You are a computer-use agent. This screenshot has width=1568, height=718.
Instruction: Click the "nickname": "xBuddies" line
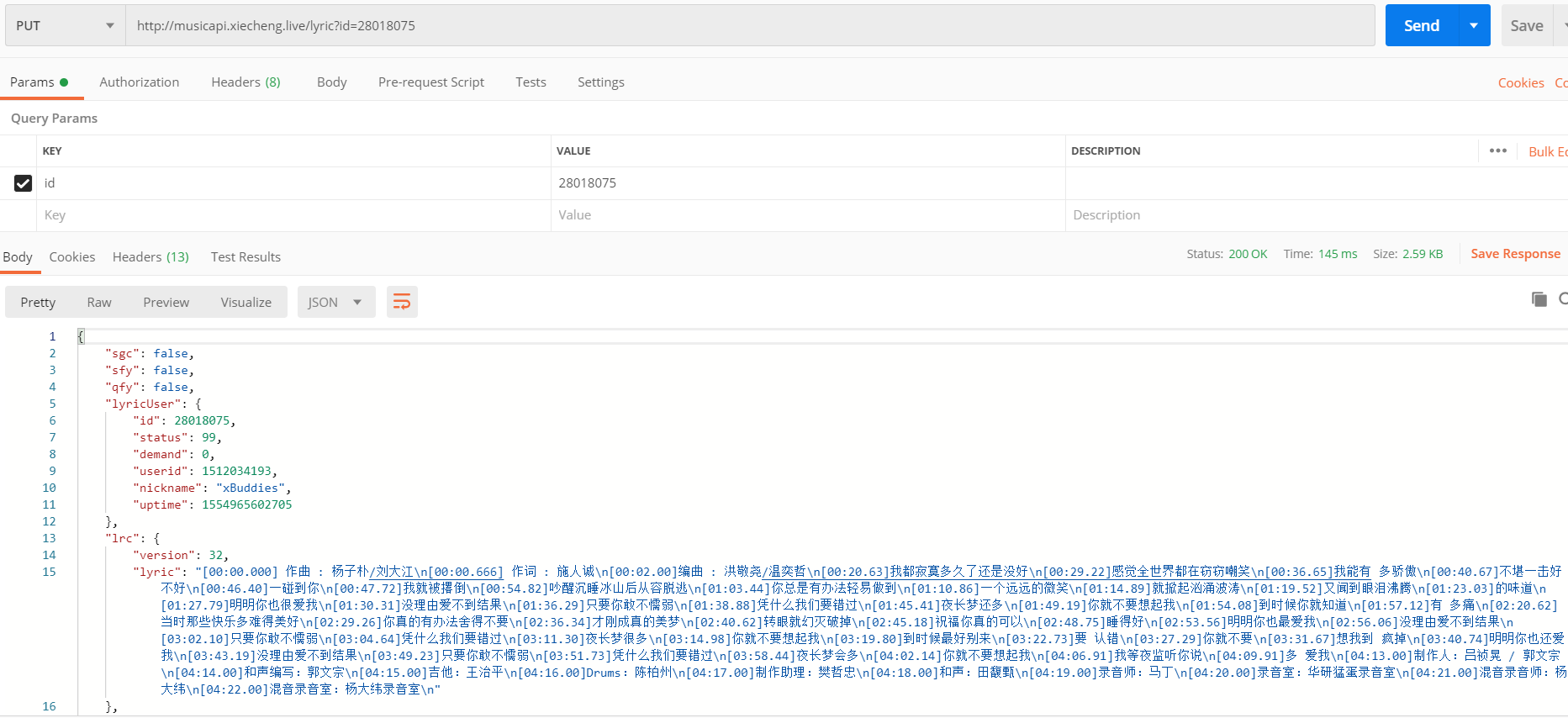[212, 488]
